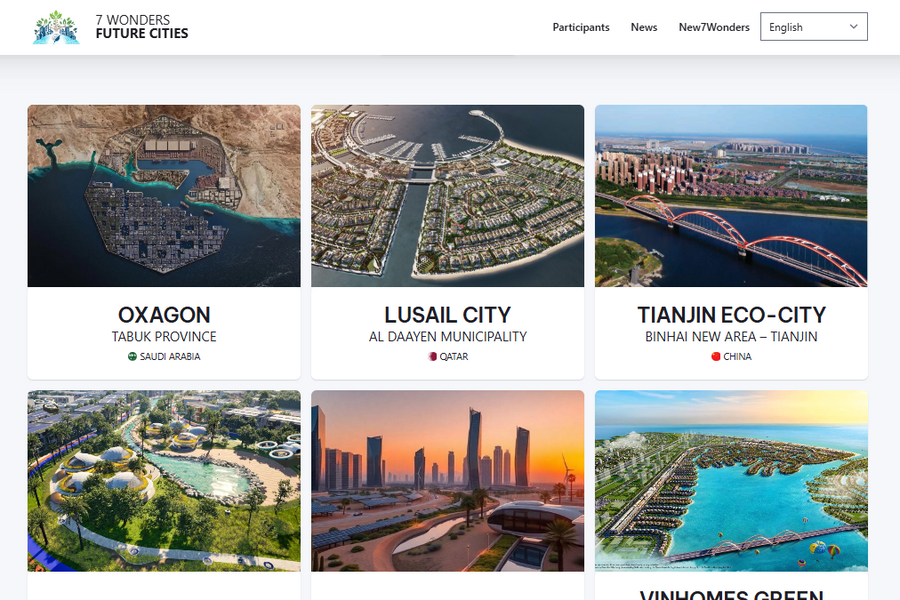Click the TIANJIN ECO-CITY heading
Image resolution: width=900 pixels, height=600 pixels.
tap(731, 315)
